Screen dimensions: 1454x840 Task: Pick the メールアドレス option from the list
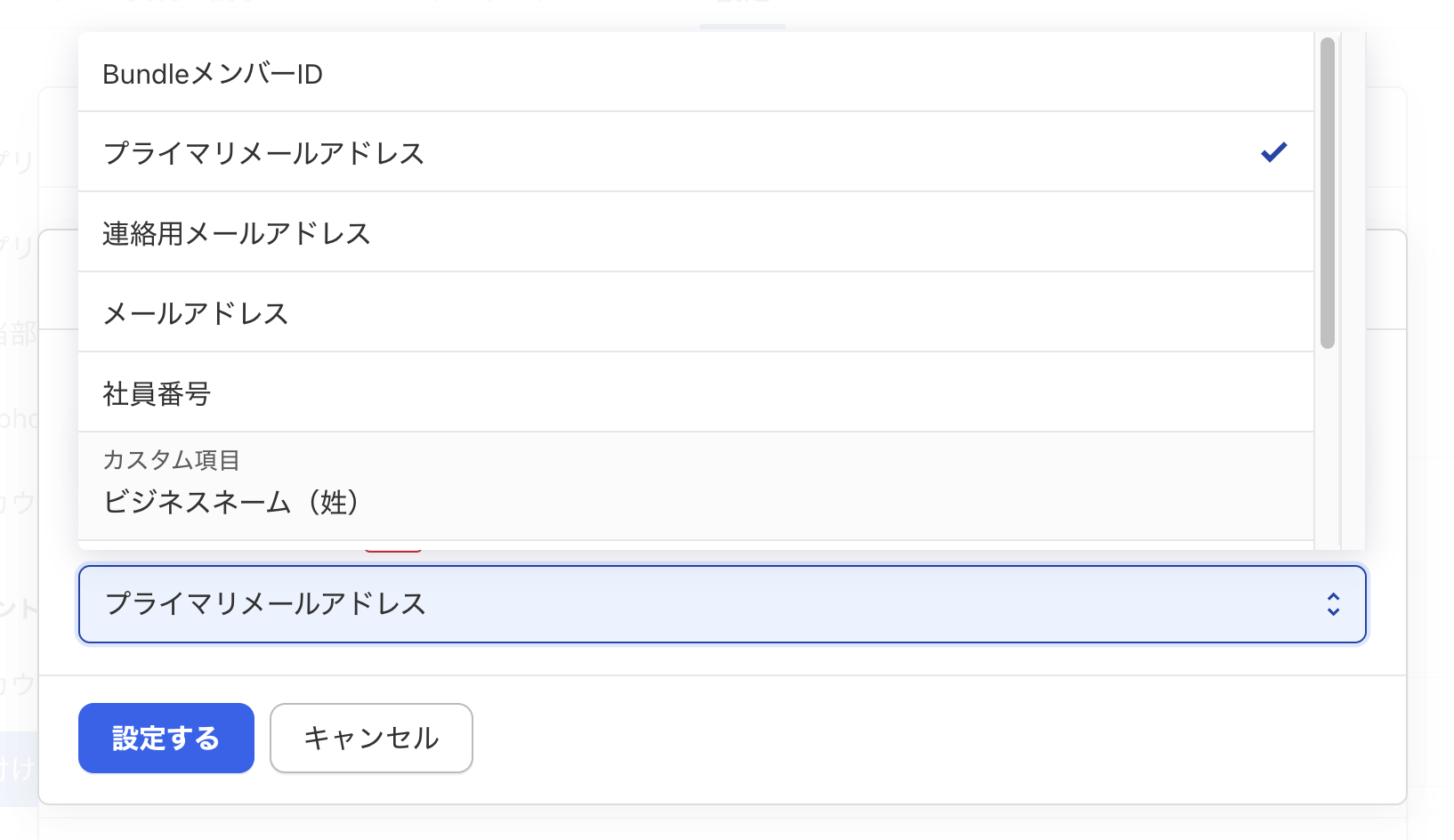coord(196,313)
